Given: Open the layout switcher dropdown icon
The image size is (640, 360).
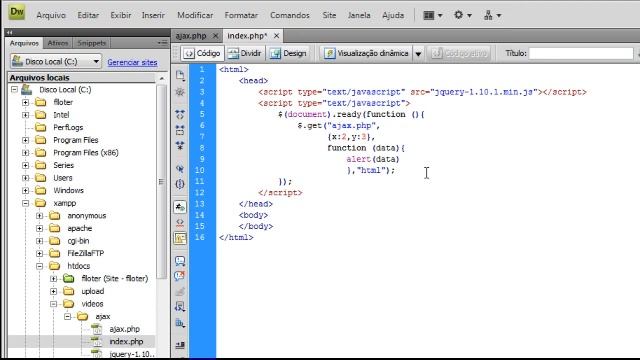Looking at the screenshot, I should click(433, 16).
